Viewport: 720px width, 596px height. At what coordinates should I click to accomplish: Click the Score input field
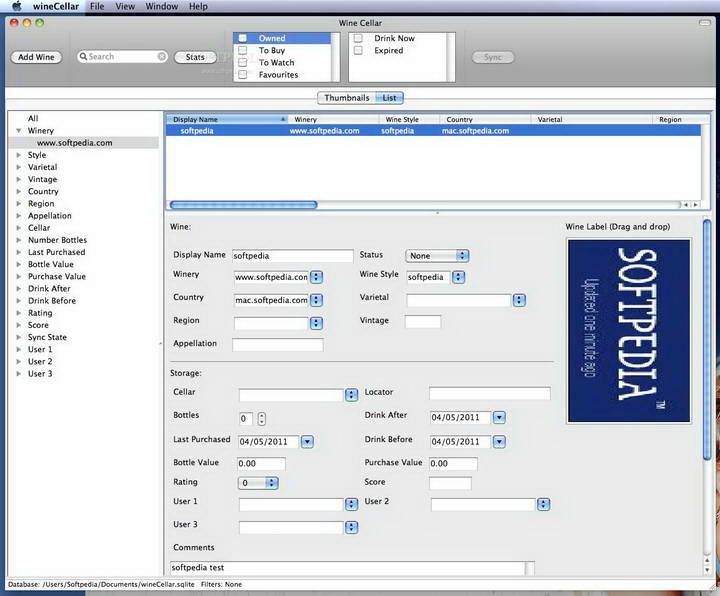point(450,483)
